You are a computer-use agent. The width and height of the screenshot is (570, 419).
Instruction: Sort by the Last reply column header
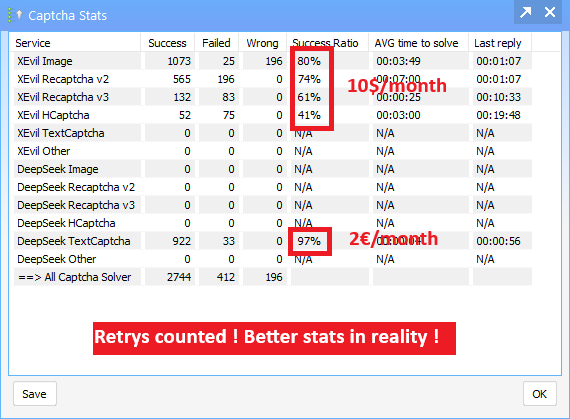(x=500, y=43)
